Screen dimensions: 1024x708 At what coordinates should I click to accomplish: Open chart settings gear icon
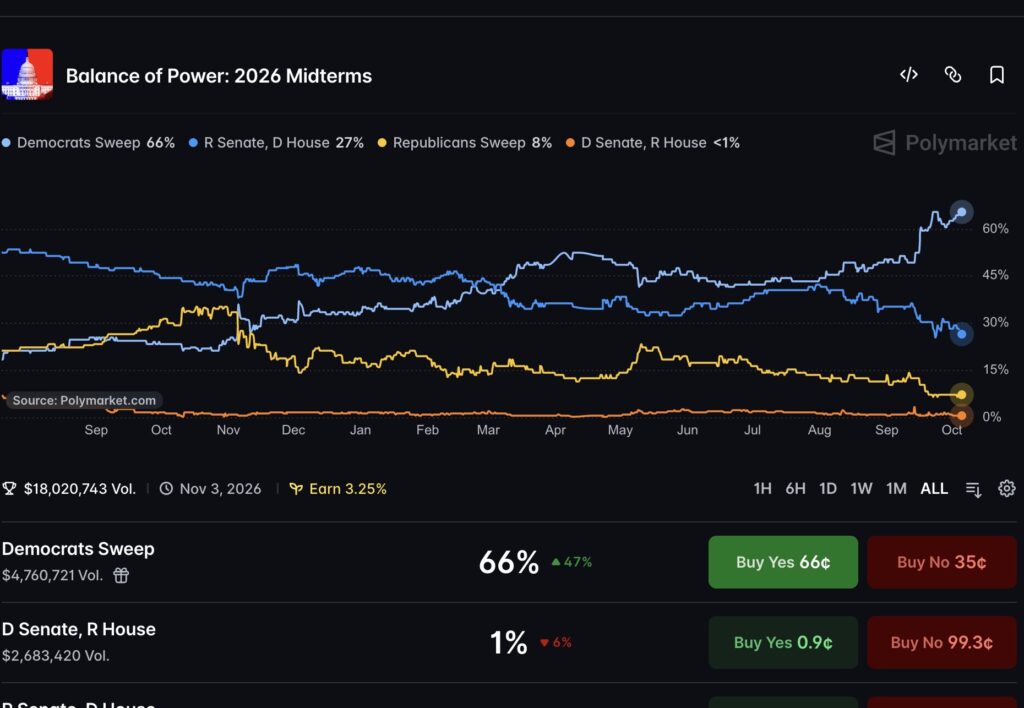click(1006, 489)
